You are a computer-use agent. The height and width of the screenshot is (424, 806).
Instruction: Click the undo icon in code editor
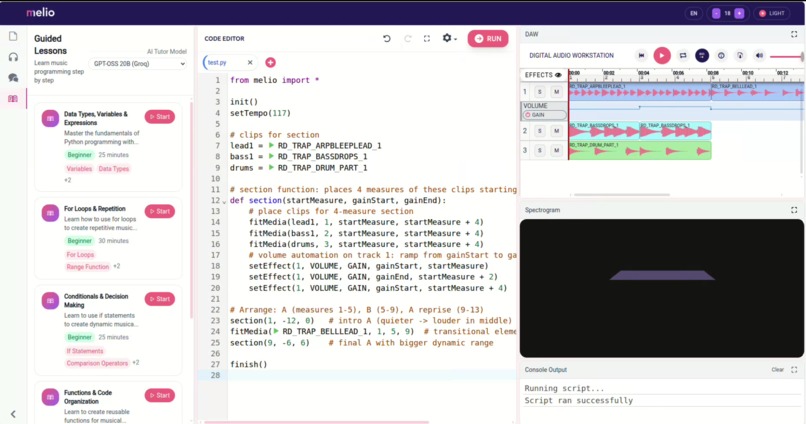click(x=387, y=39)
